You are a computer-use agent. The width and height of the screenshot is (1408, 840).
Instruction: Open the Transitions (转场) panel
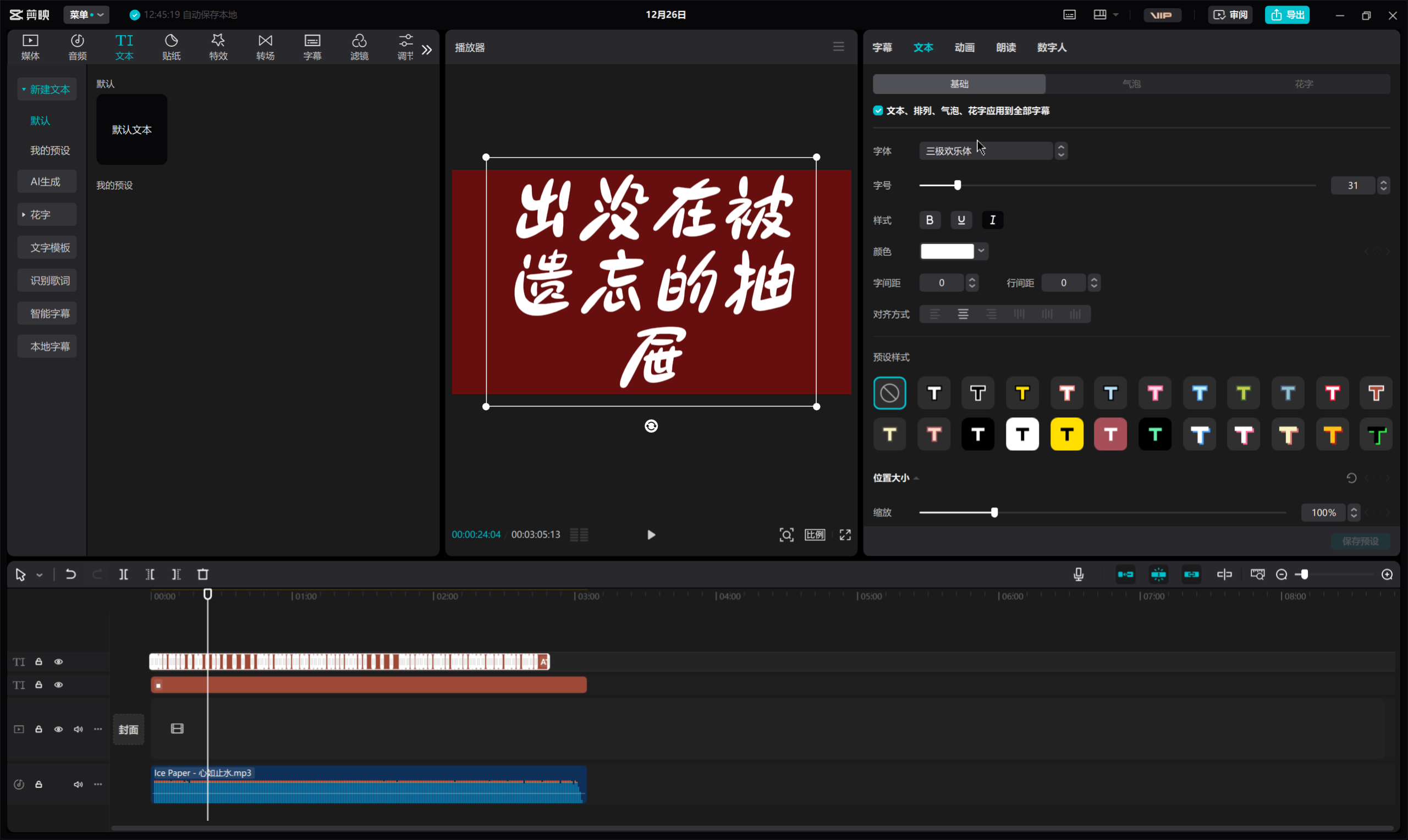coord(265,47)
